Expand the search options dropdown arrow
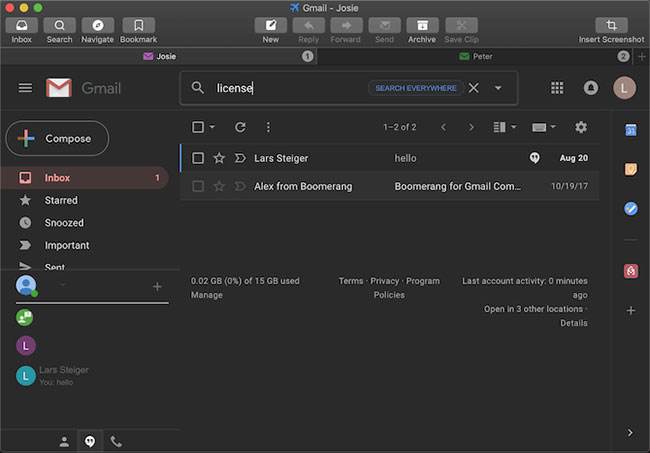The height and width of the screenshot is (453, 650). [x=498, y=88]
